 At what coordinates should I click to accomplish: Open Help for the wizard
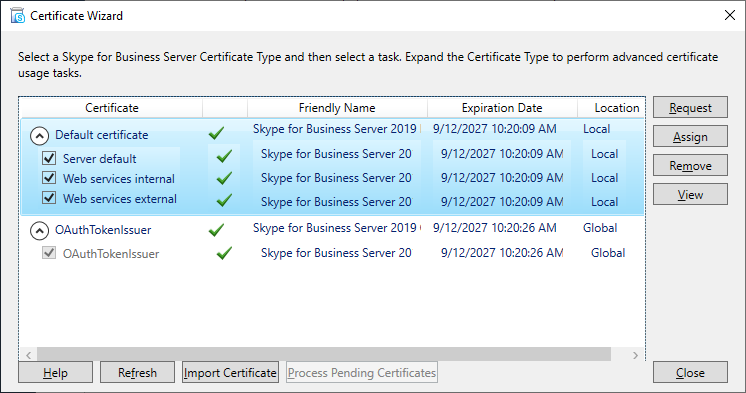[56, 373]
